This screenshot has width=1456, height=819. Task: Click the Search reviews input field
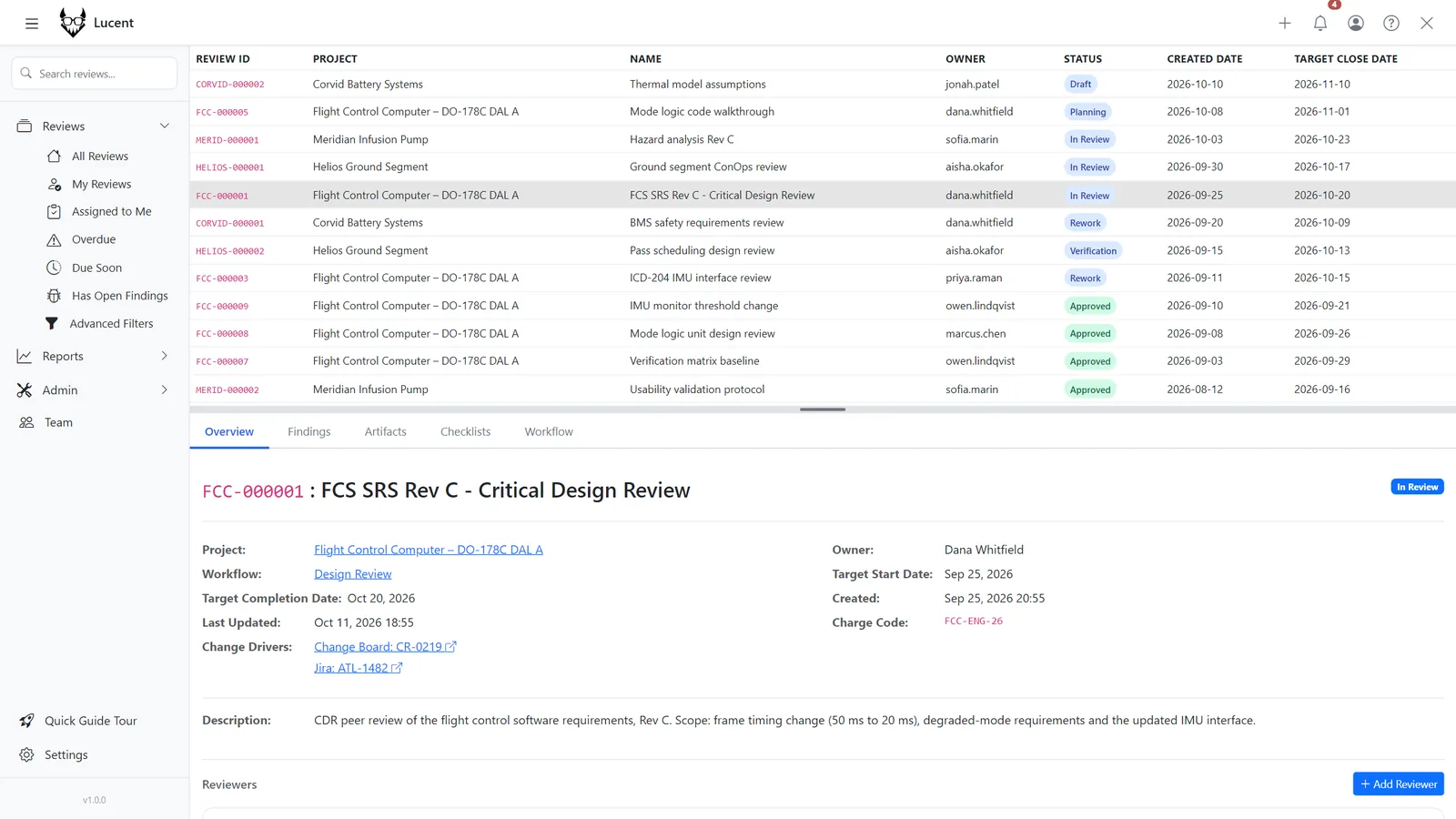coord(95,74)
